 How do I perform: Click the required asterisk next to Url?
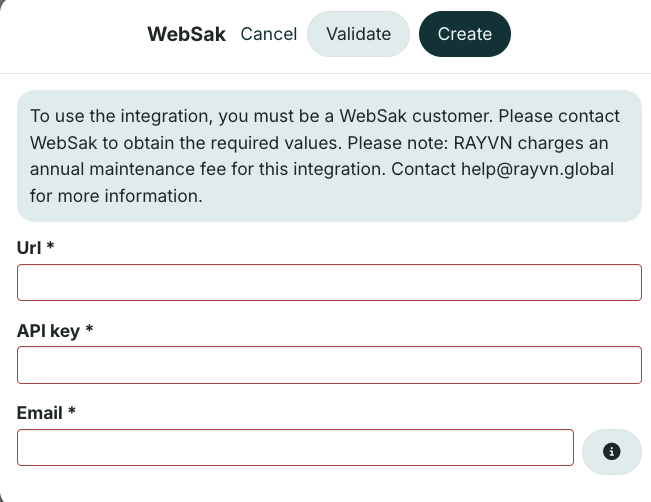coord(49,248)
